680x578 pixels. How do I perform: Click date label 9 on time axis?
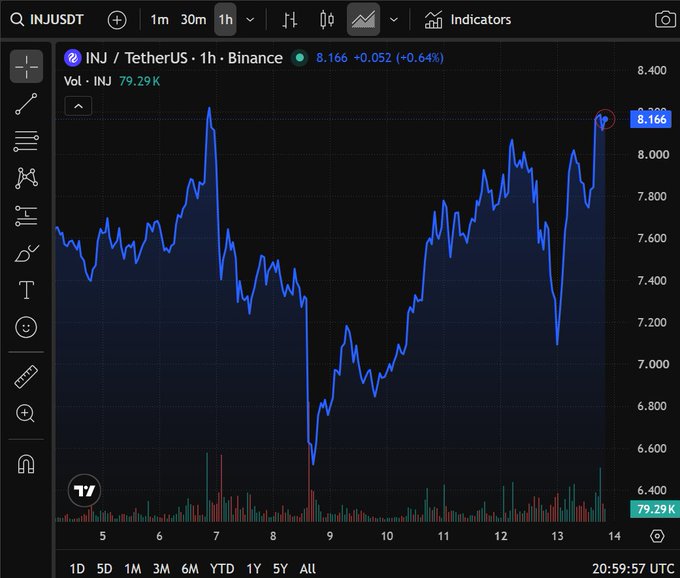tap(330, 536)
